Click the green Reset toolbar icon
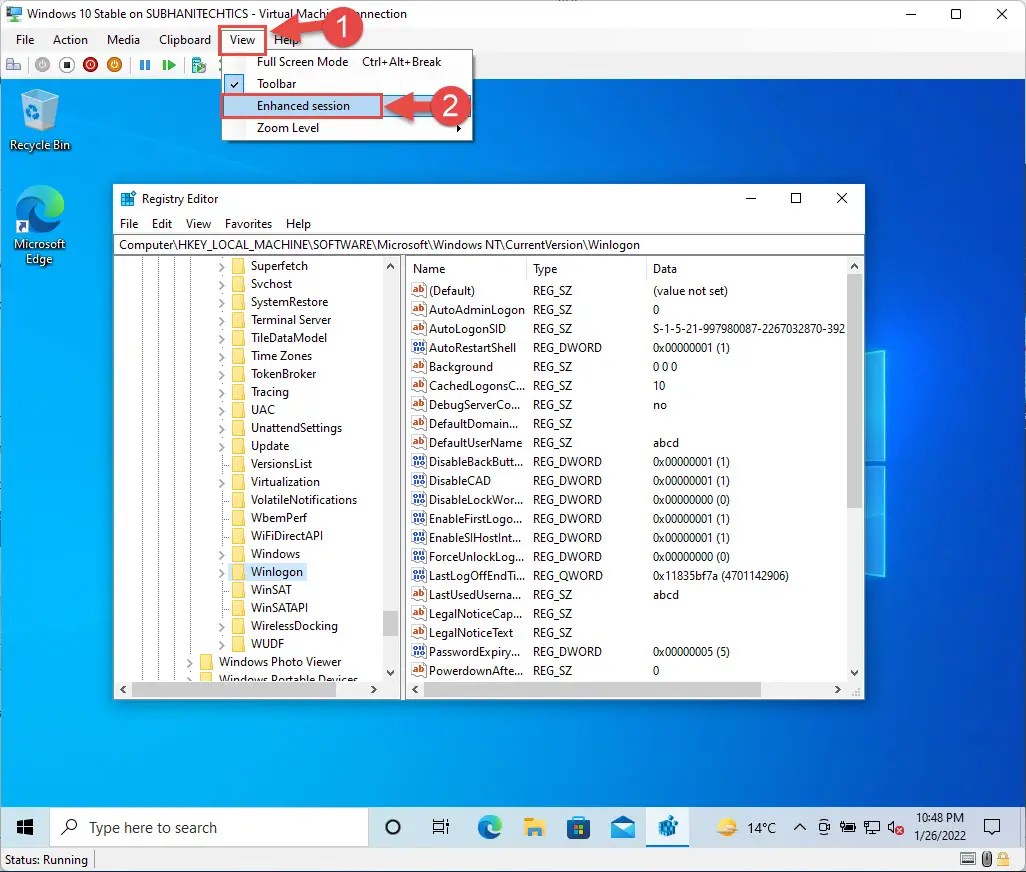The height and width of the screenshot is (872, 1026). coord(169,65)
